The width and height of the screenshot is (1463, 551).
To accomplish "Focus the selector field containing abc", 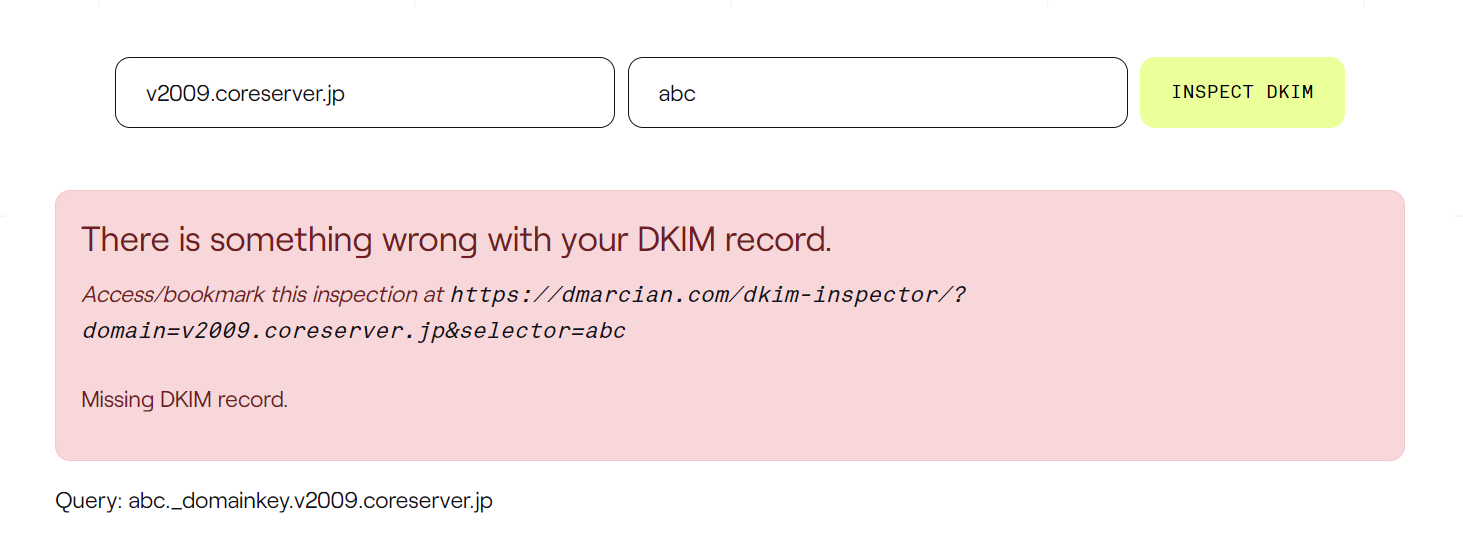I will [878, 92].
